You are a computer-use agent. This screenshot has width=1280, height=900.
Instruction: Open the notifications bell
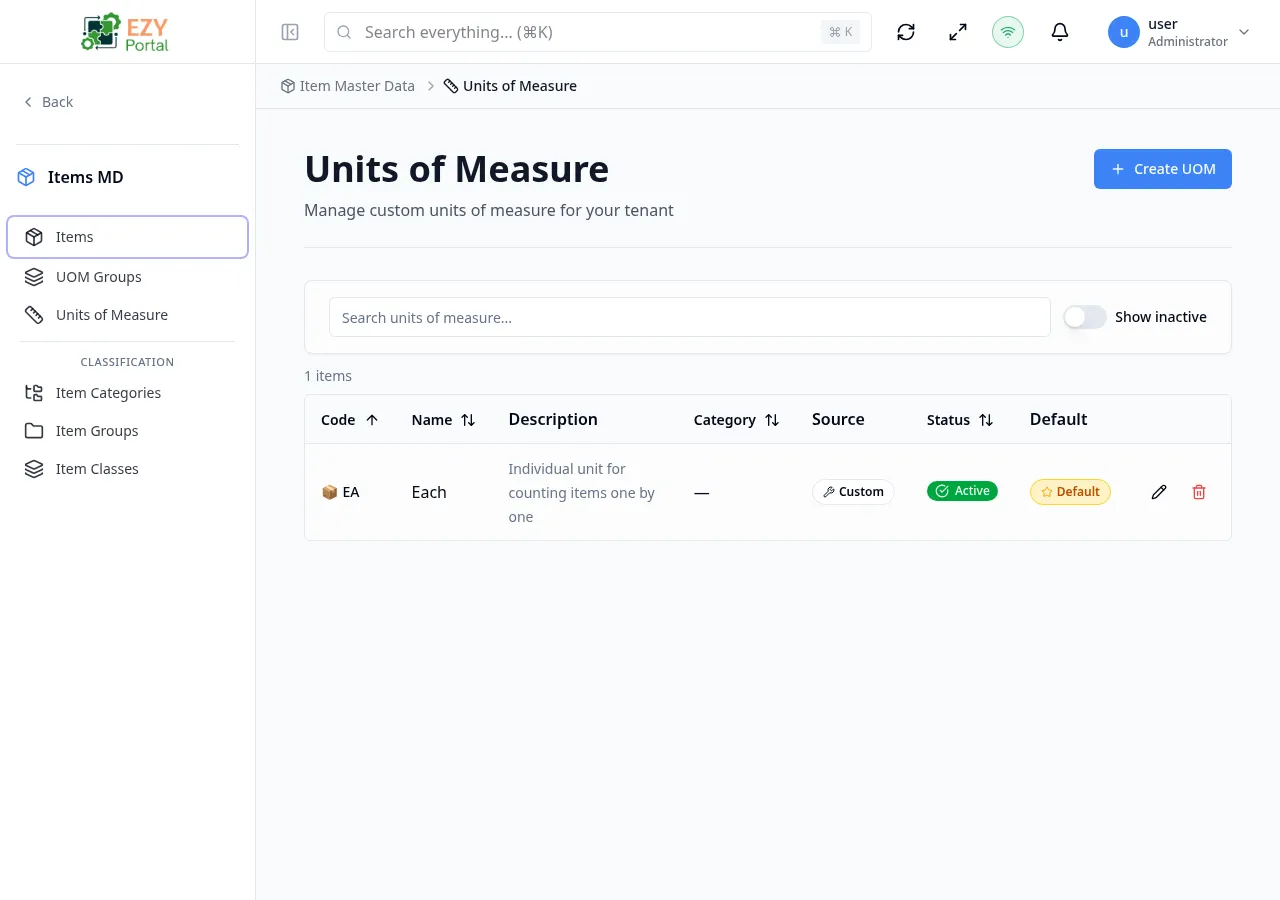[x=1060, y=32]
